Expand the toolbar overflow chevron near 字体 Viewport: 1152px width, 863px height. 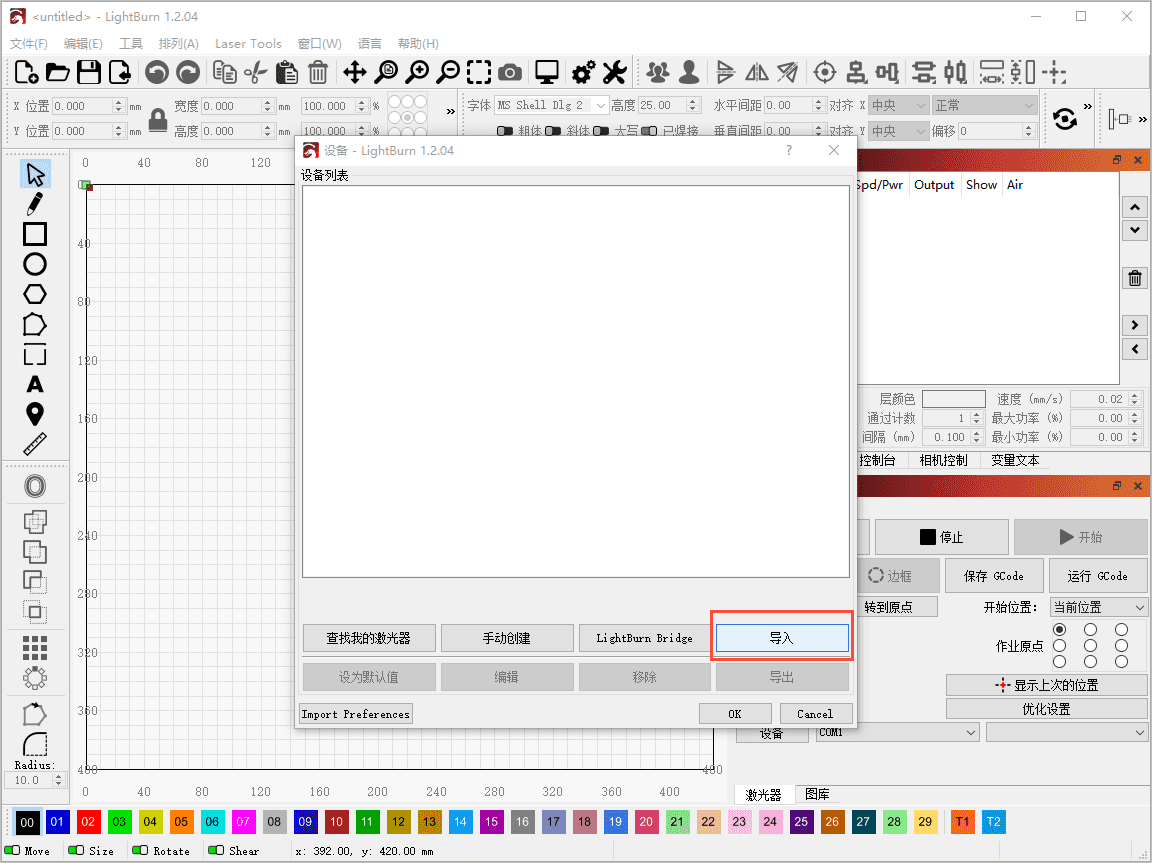[x=450, y=112]
